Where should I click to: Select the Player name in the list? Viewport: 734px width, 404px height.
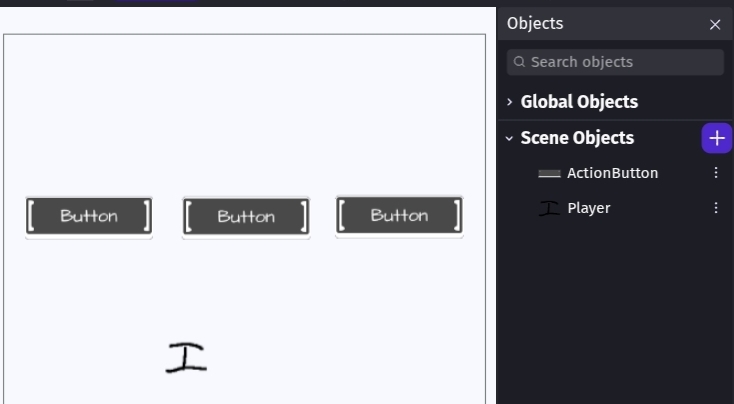pyautogui.click(x=588, y=208)
